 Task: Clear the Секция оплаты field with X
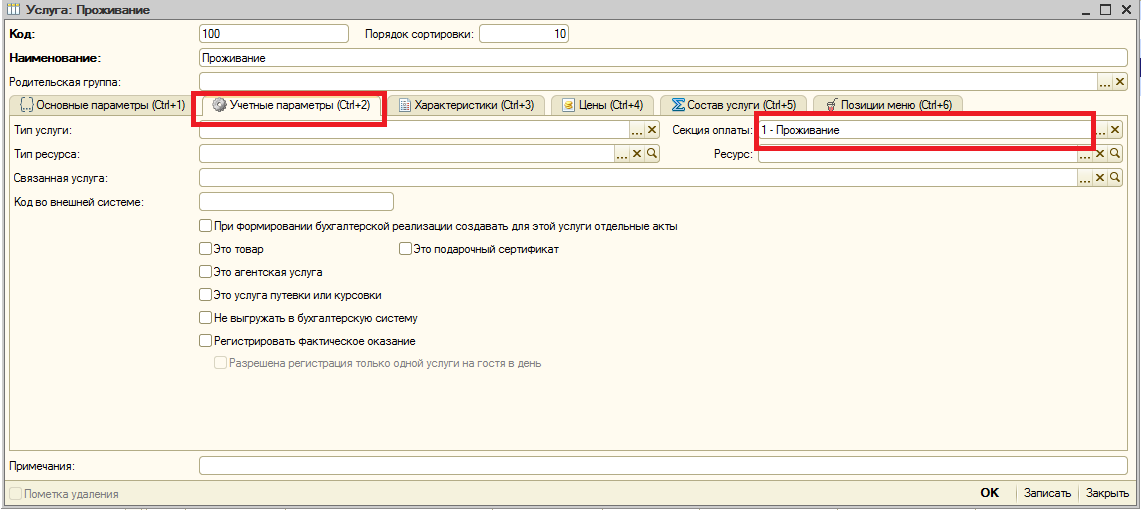pyautogui.click(x=1113, y=130)
